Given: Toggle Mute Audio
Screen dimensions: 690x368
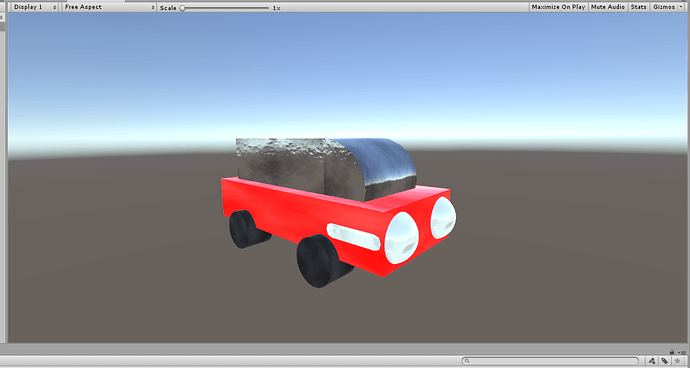Looking at the screenshot, I should pos(608,7).
